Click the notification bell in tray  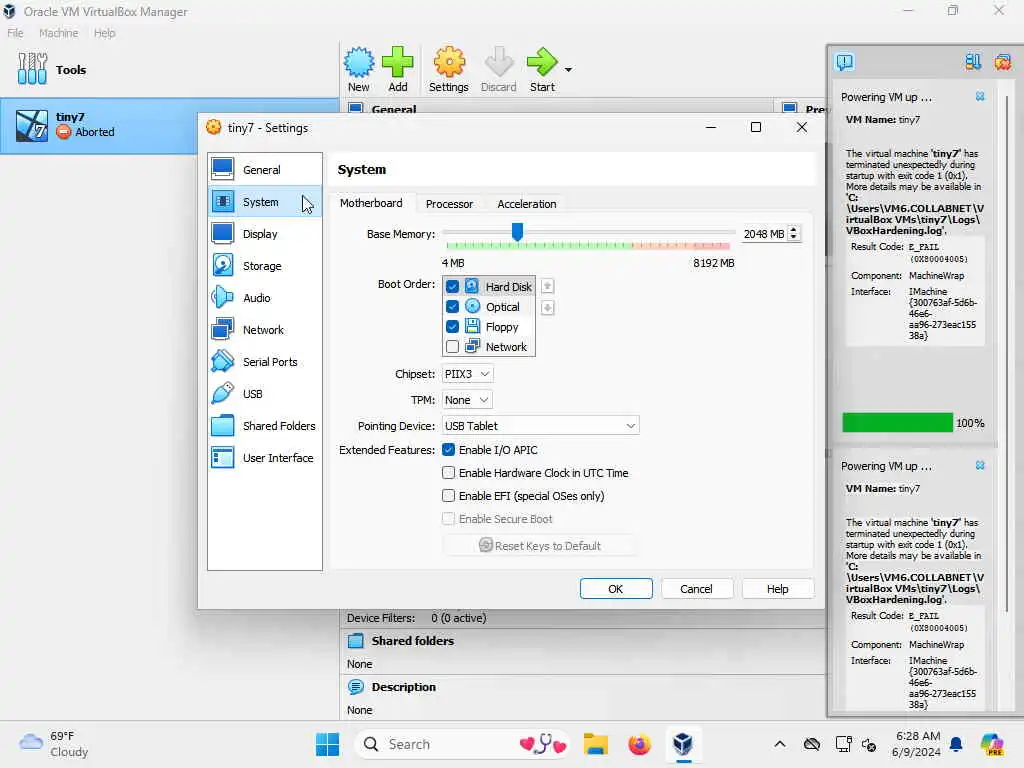[x=956, y=744]
